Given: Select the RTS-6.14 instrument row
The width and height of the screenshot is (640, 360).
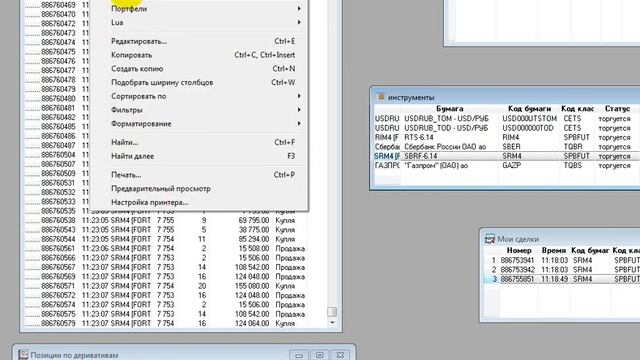Looking at the screenshot, I should pos(507,137).
